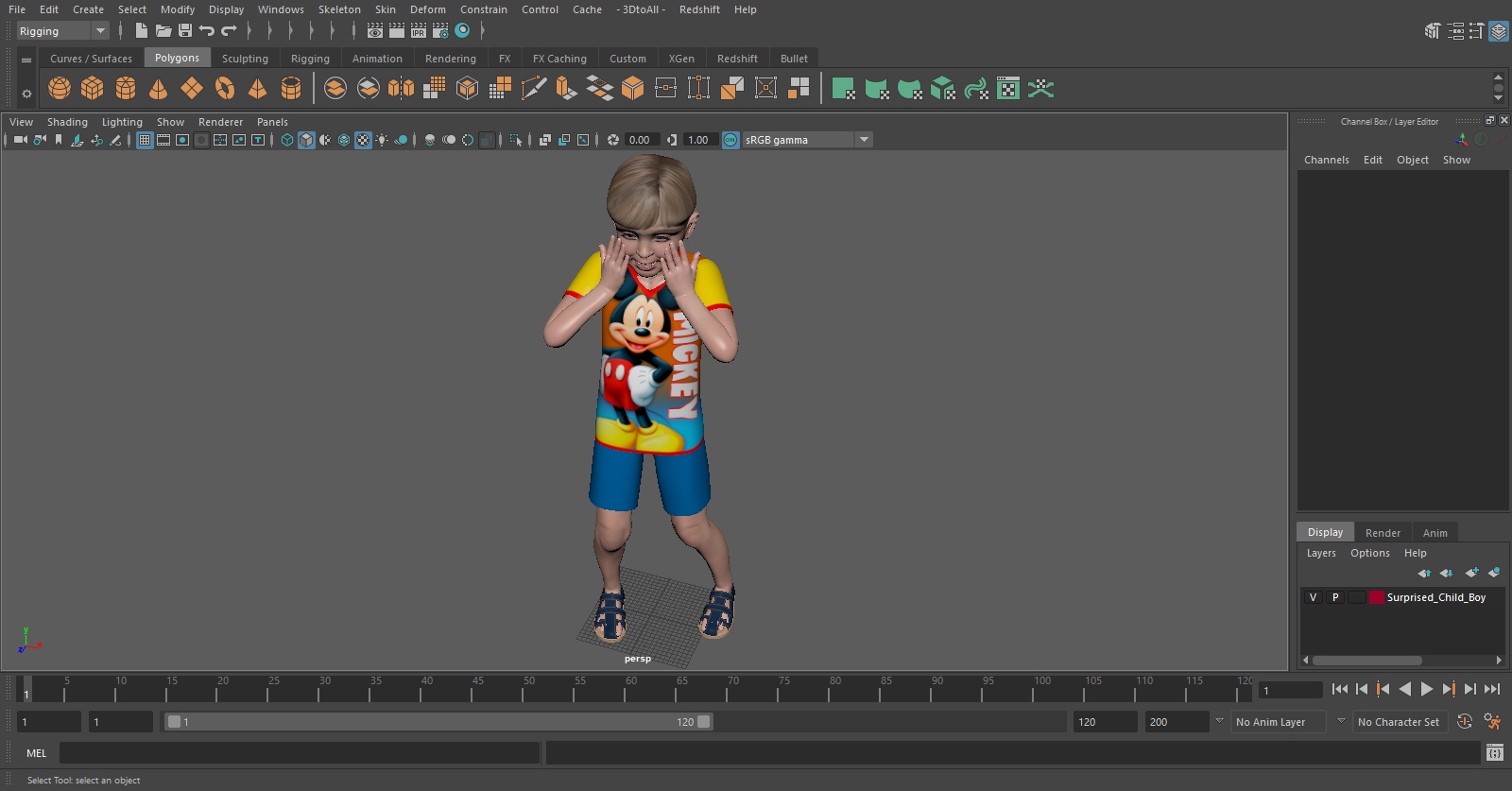The height and width of the screenshot is (791, 1512).
Task: Switch to the Render layer tab
Action: click(1383, 533)
